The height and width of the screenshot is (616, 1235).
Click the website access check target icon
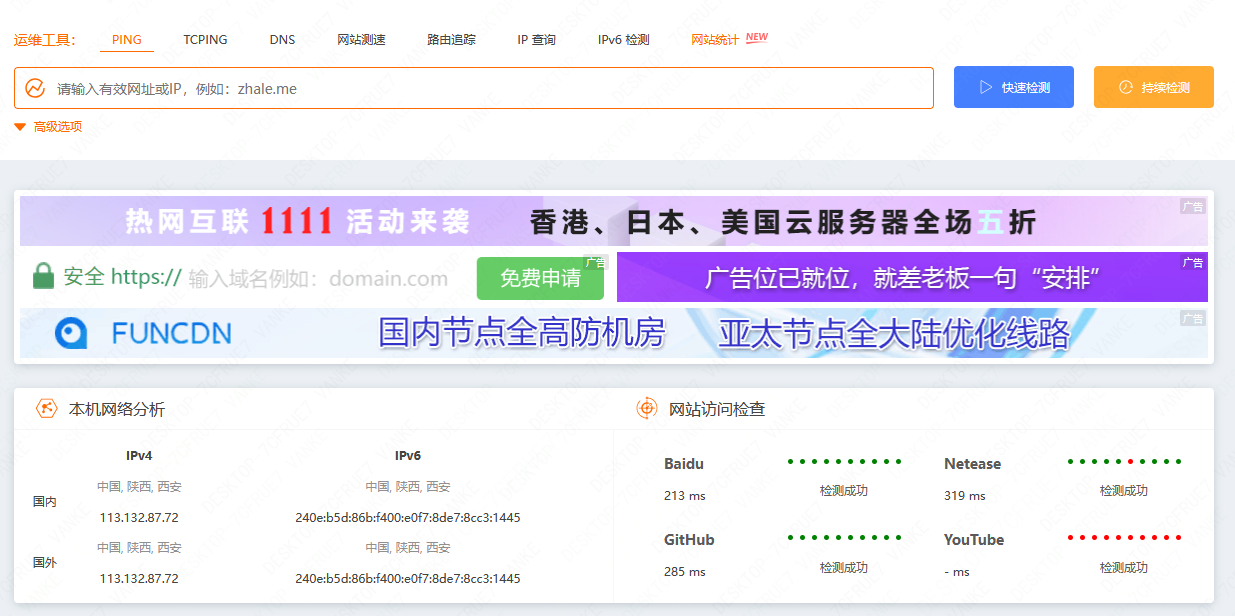647,409
